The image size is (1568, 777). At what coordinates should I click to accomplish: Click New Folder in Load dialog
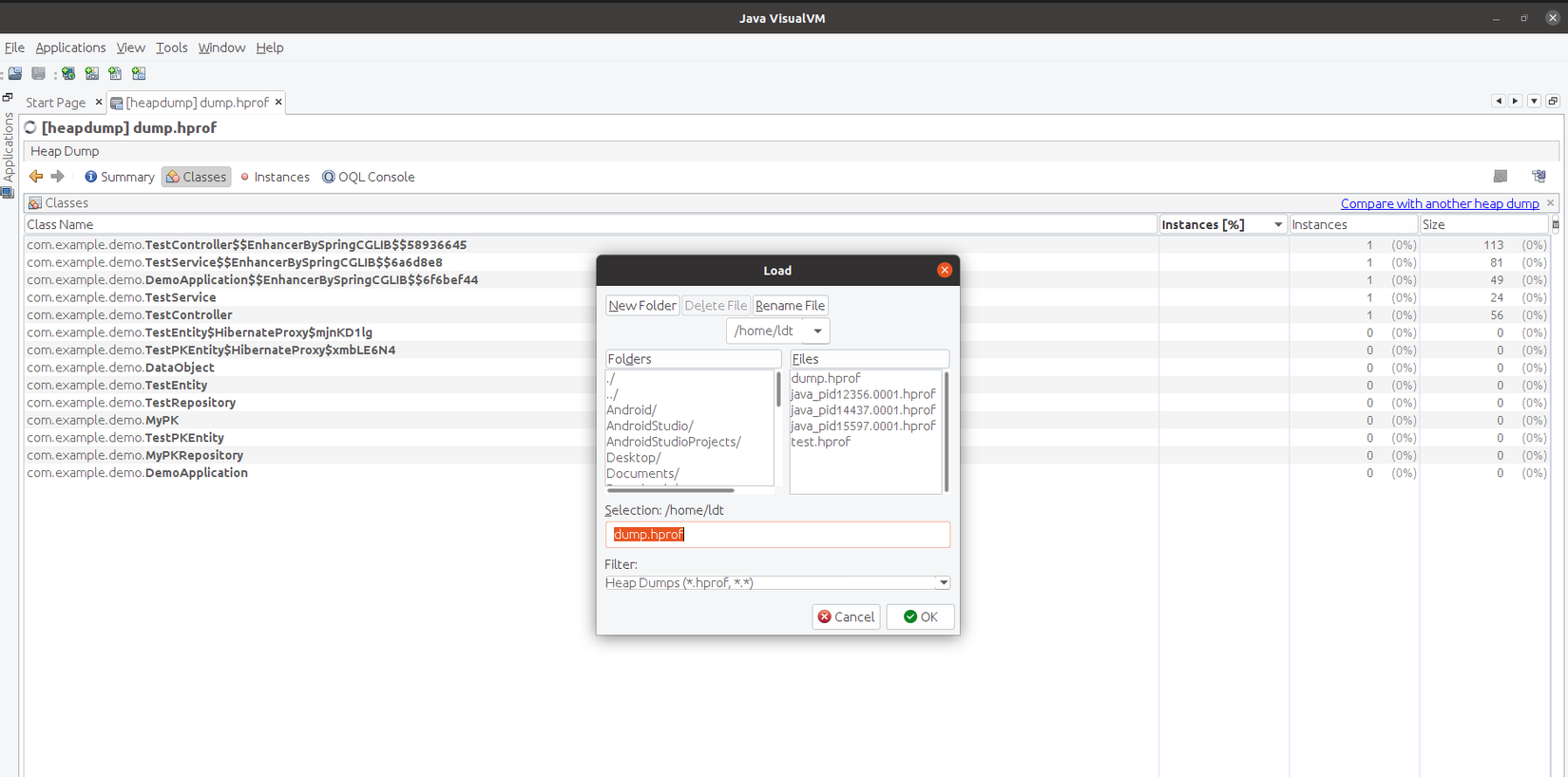click(642, 306)
